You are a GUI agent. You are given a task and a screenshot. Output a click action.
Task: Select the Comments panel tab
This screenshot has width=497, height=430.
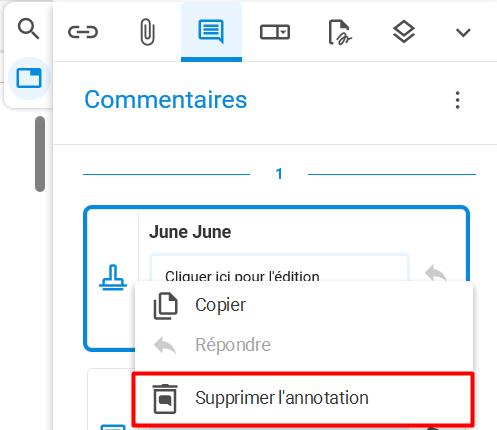(x=211, y=32)
